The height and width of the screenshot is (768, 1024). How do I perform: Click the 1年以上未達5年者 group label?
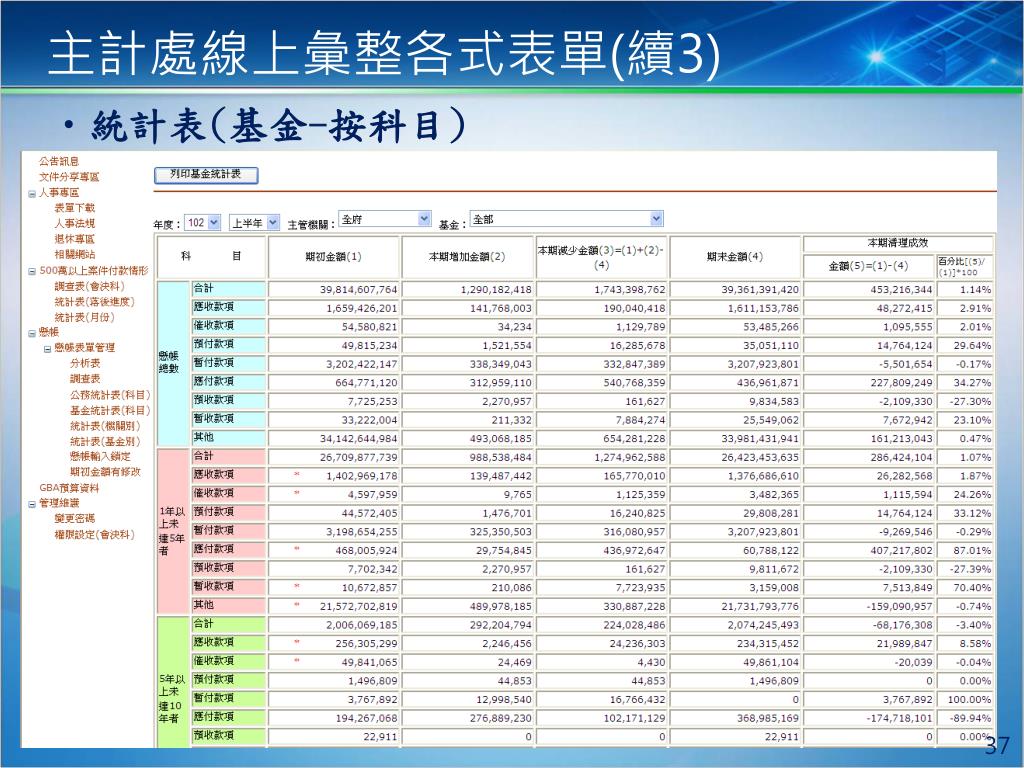172,531
